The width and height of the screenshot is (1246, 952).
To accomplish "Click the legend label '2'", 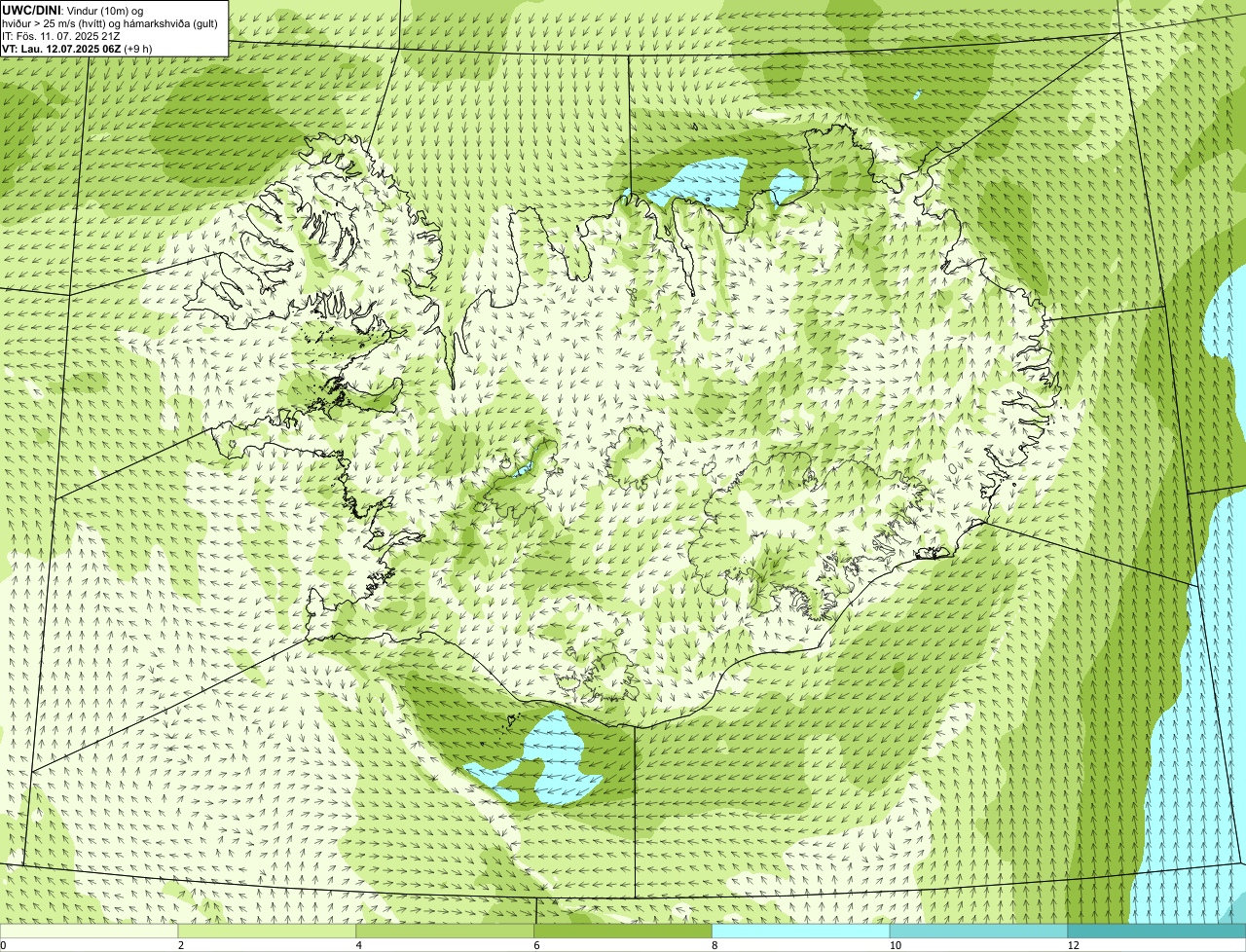I will pos(181,945).
